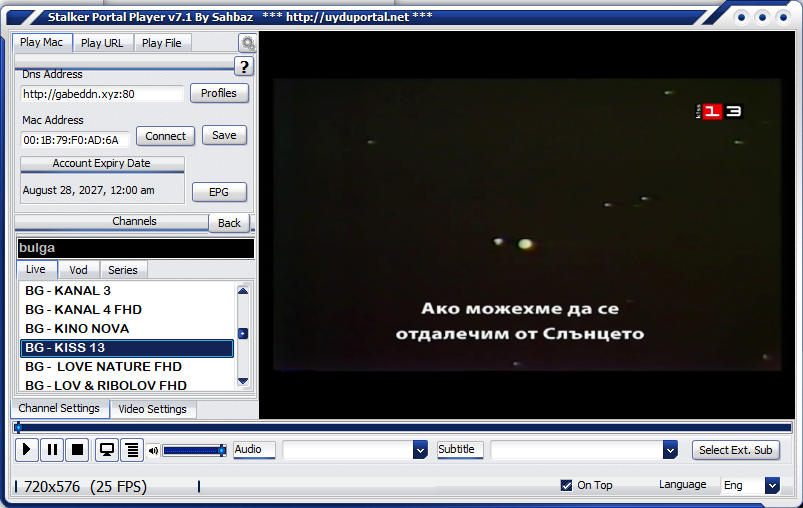Screen dimensions: 803x508
Task: Uncheck the On Top checkbox
Action: pos(566,485)
